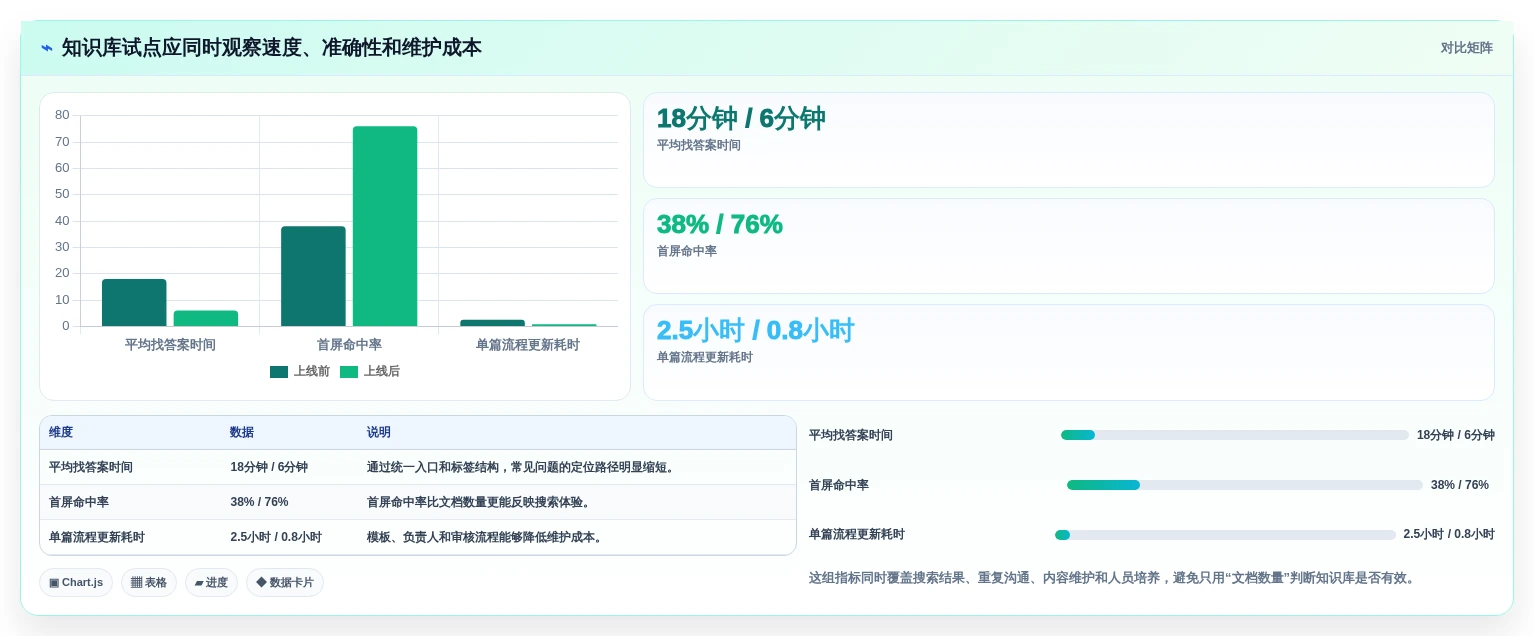Click chart x-axis label 平均找答案时间
1534x636 pixels.
pos(170,345)
